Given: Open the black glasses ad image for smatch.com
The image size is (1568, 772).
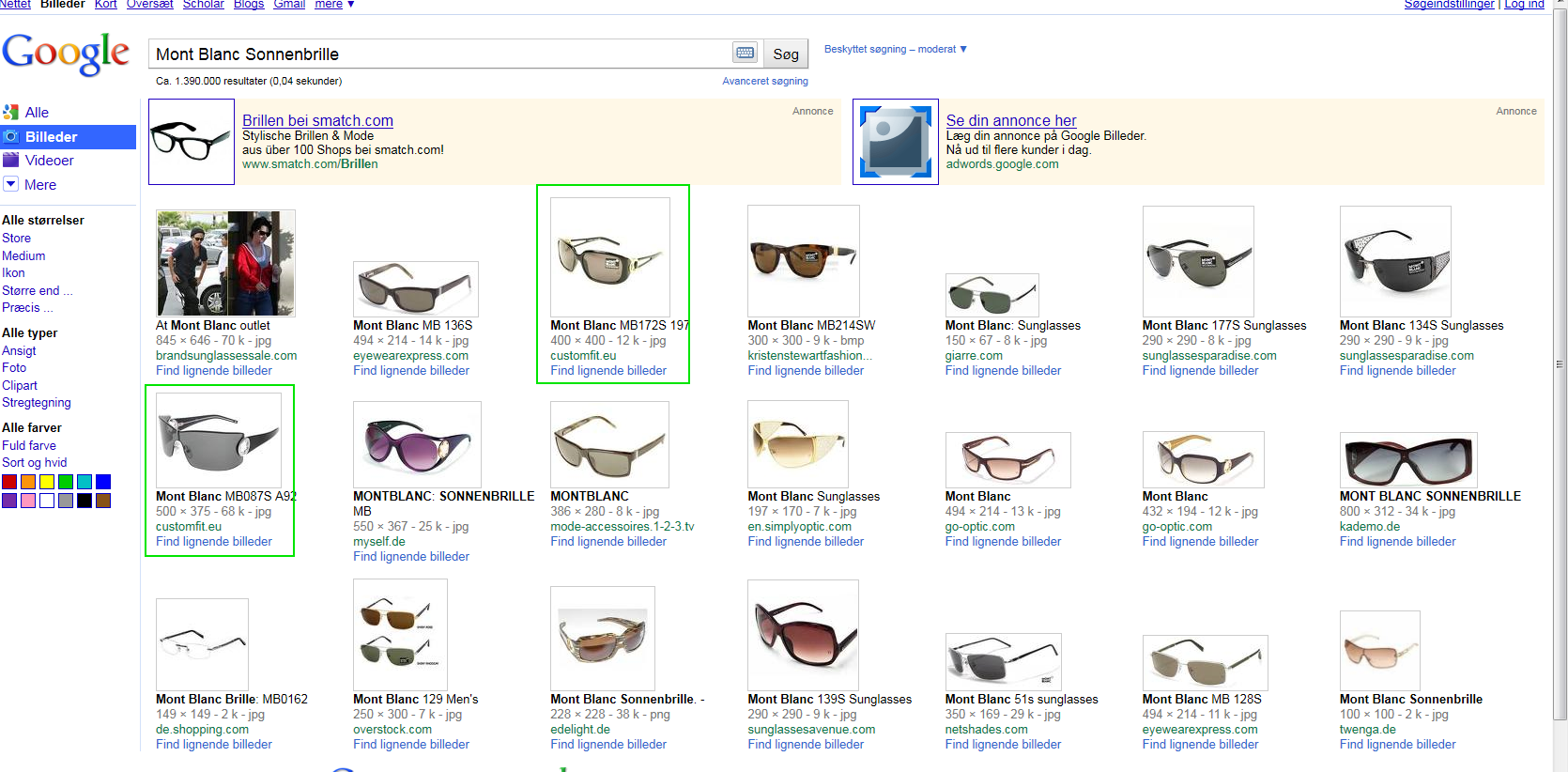Looking at the screenshot, I should [192, 142].
